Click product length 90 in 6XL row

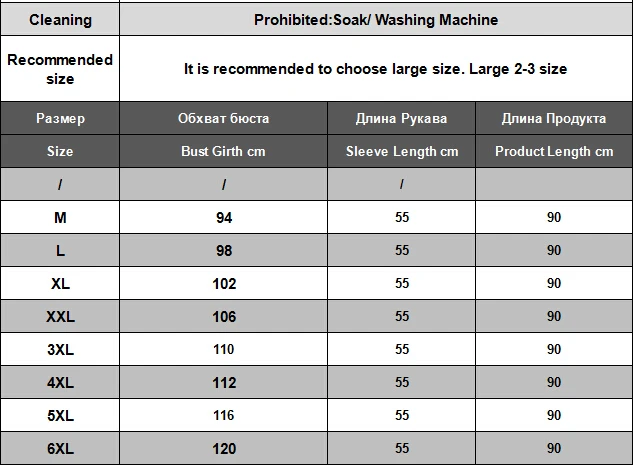point(554,448)
